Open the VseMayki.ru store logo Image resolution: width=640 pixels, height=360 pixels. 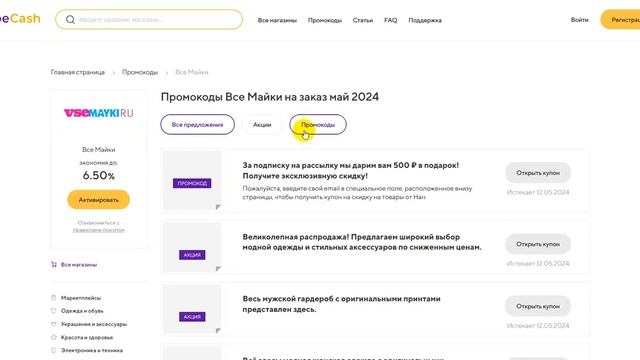98,113
